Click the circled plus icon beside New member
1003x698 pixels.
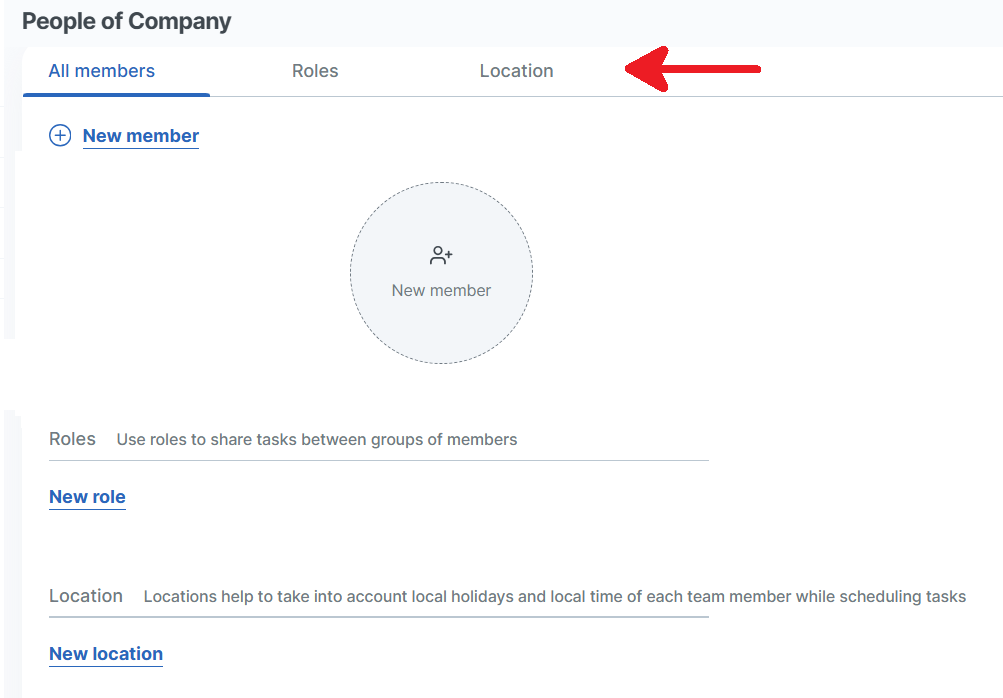point(60,136)
